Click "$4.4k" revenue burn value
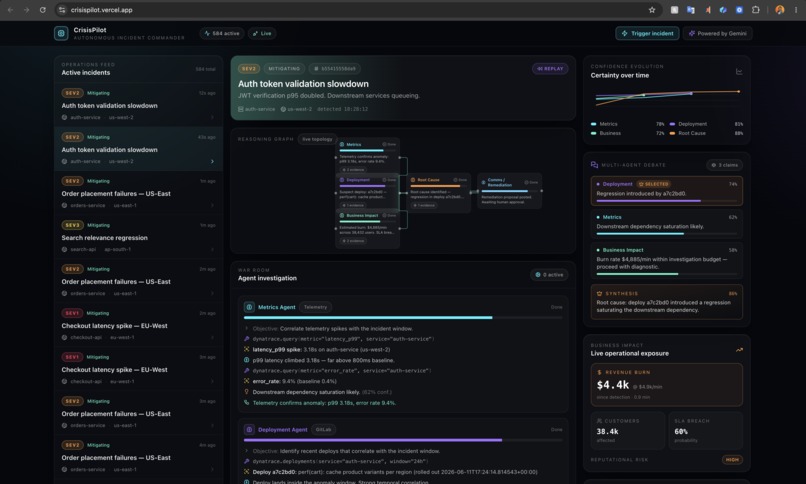Image resolution: width=806 pixels, height=484 pixels. (x=613, y=385)
